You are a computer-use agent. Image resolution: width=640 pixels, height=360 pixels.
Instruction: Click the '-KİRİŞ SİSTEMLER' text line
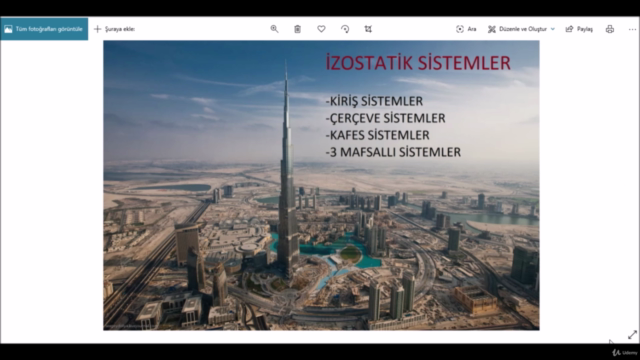pos(374,101)
